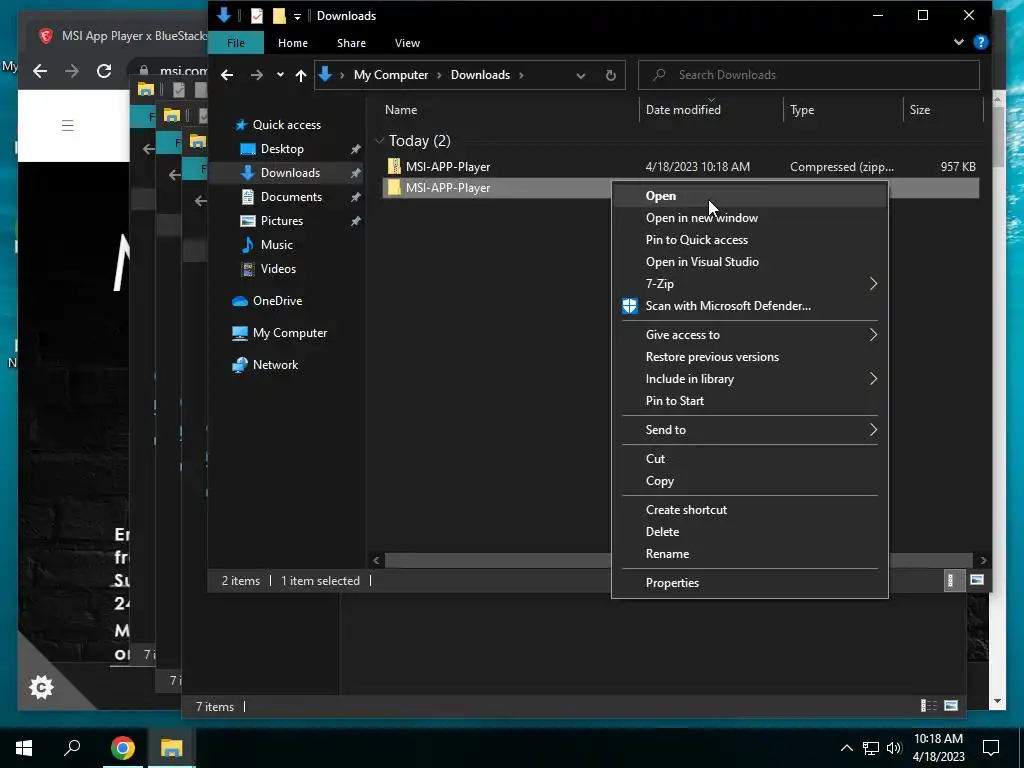Open Downloads in the navigation pane

coord(290,173)
